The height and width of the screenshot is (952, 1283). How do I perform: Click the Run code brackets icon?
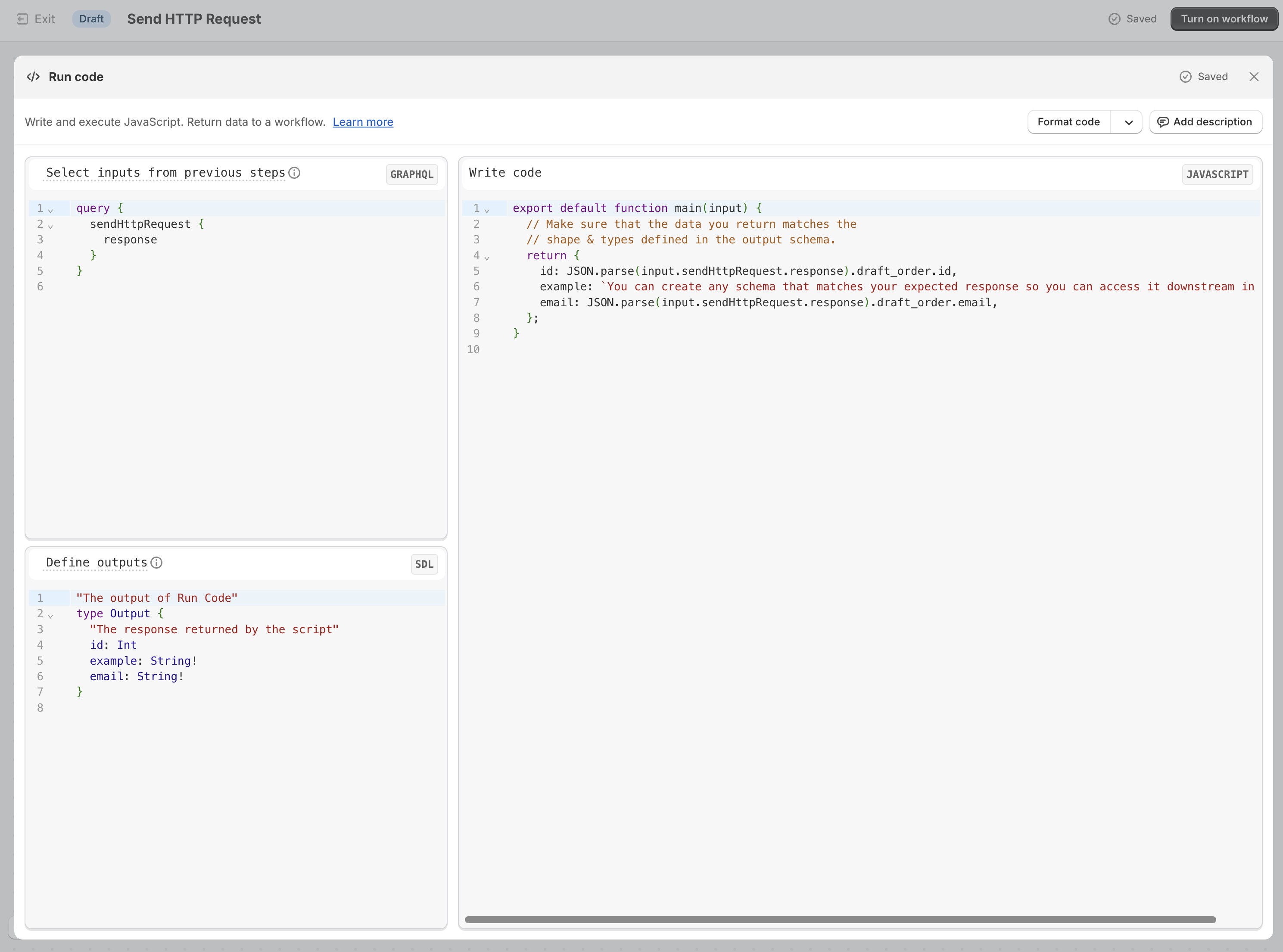[34, 77]
